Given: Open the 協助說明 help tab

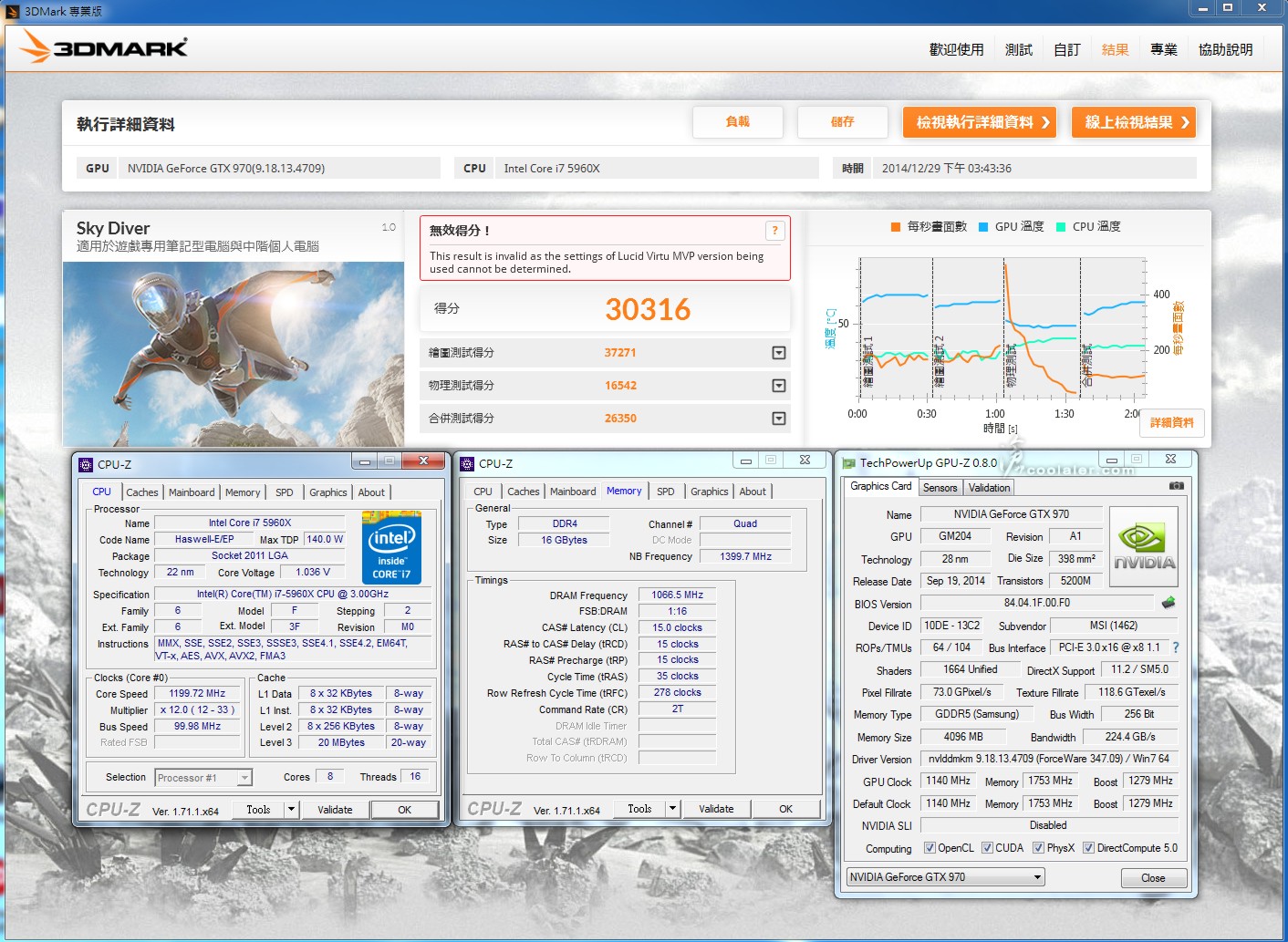Looking at the screenshot, I should (x=1225, y=49).
